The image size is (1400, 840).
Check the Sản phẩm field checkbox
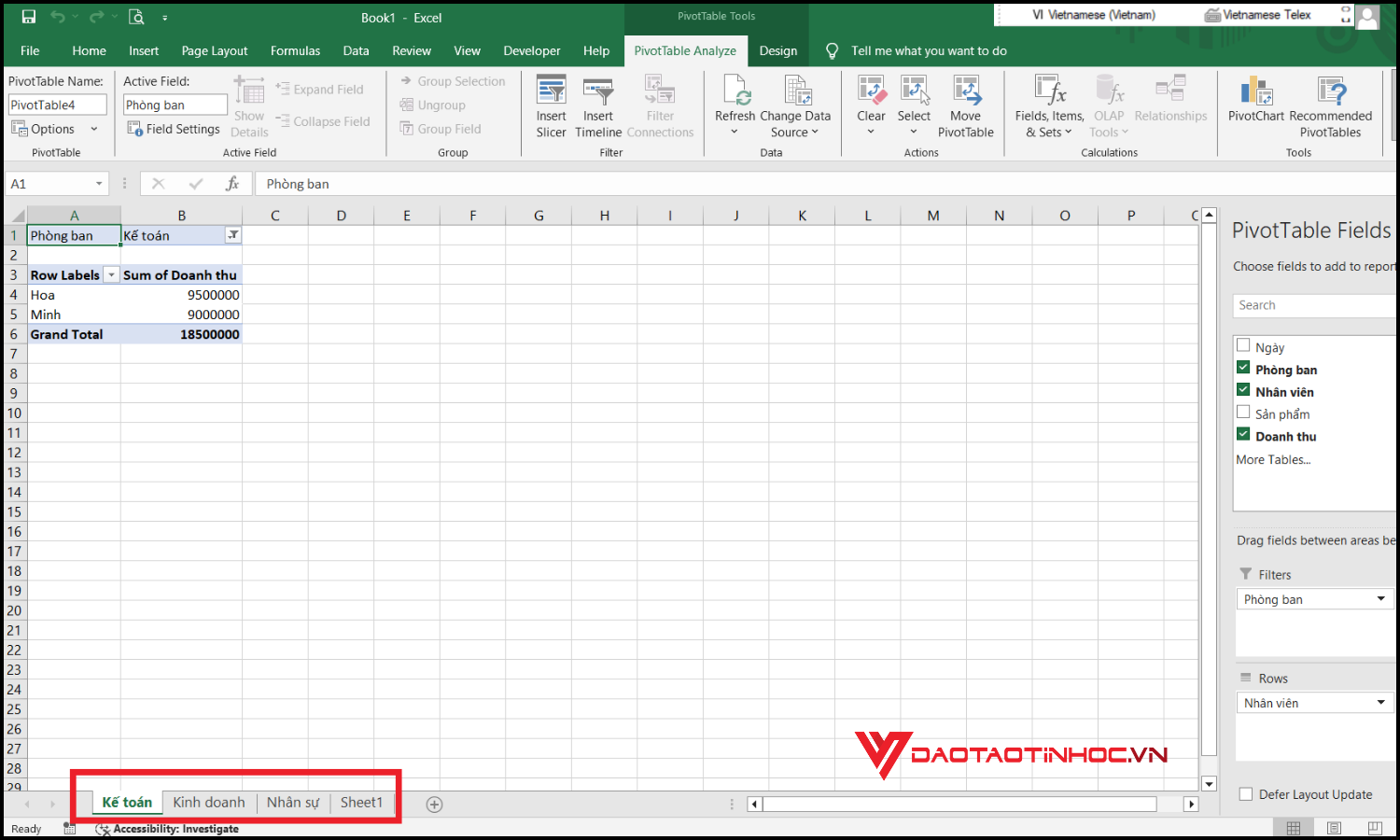1243,412
